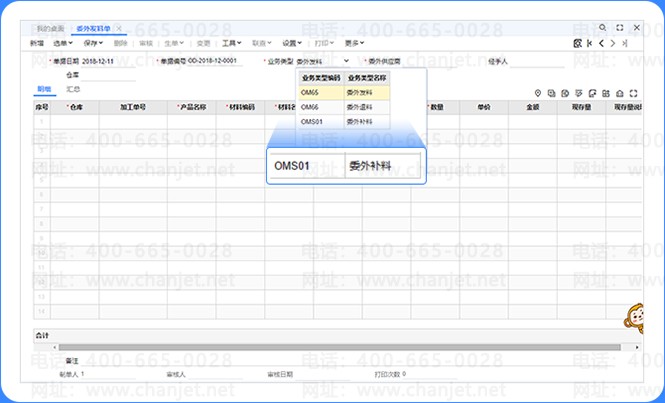The height and width of the screenshot is (403, 665).
Task: Click the 加工单号 column header
Action: point(133,107)
